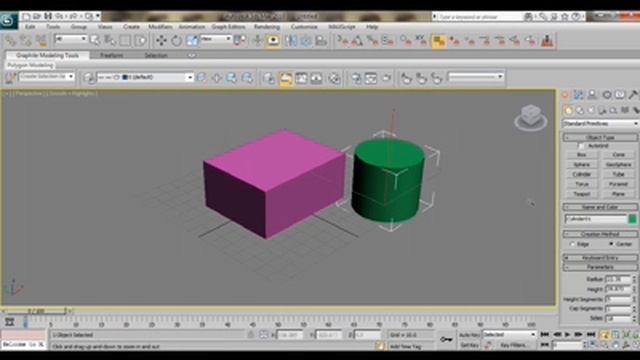Open the Edit menu
The width and height of the screenshot is (640, 360).
30,27
